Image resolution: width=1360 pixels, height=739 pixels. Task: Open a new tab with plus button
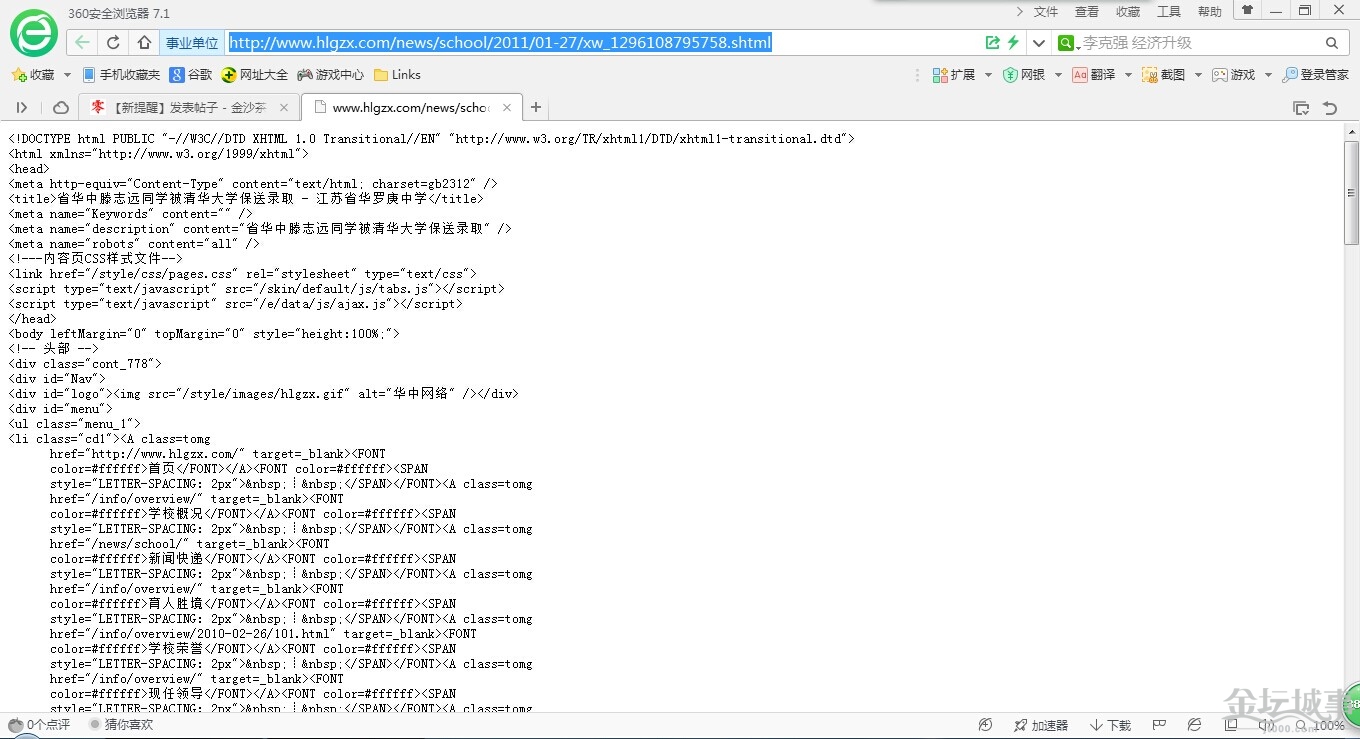point(536,108)
